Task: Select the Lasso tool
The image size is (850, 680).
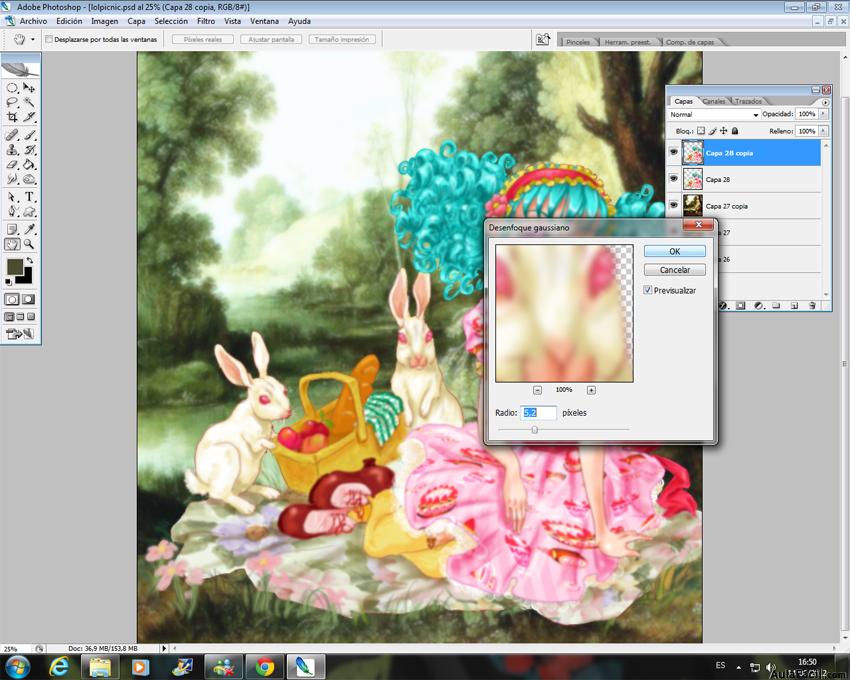Action: [12, 102]
